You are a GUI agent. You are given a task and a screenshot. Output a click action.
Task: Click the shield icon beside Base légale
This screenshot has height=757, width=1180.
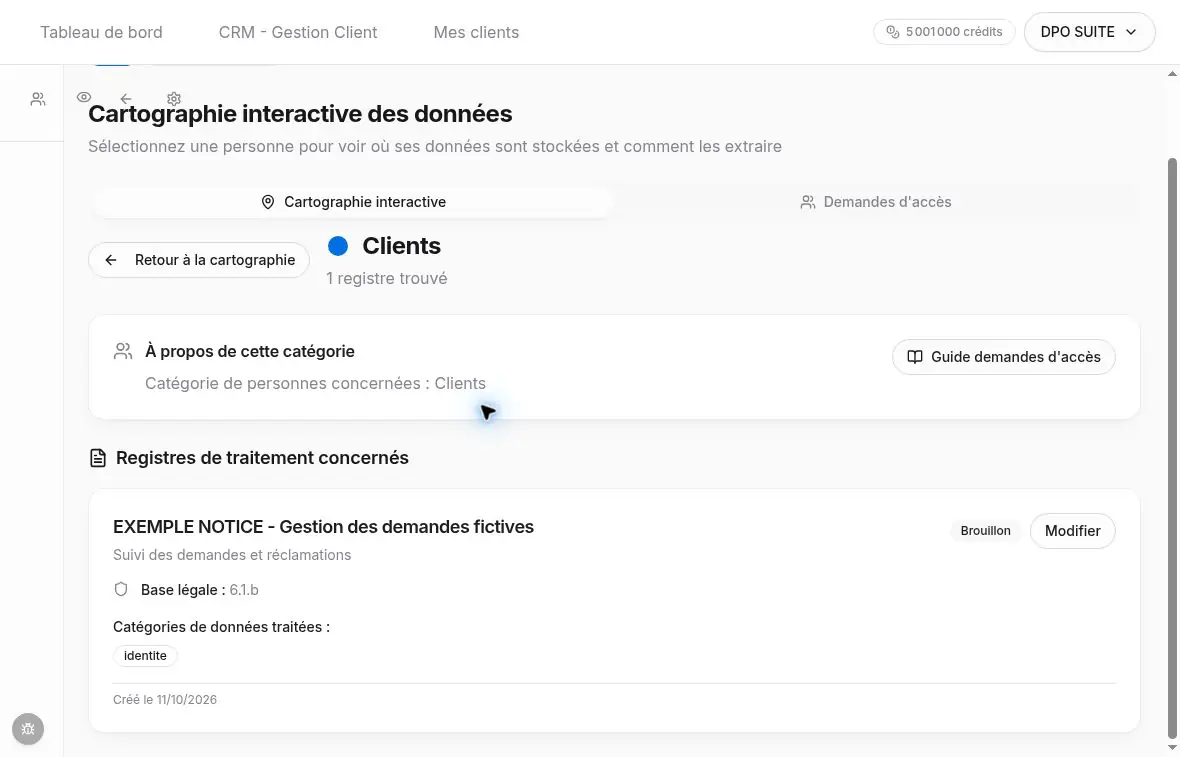point(121,589)
